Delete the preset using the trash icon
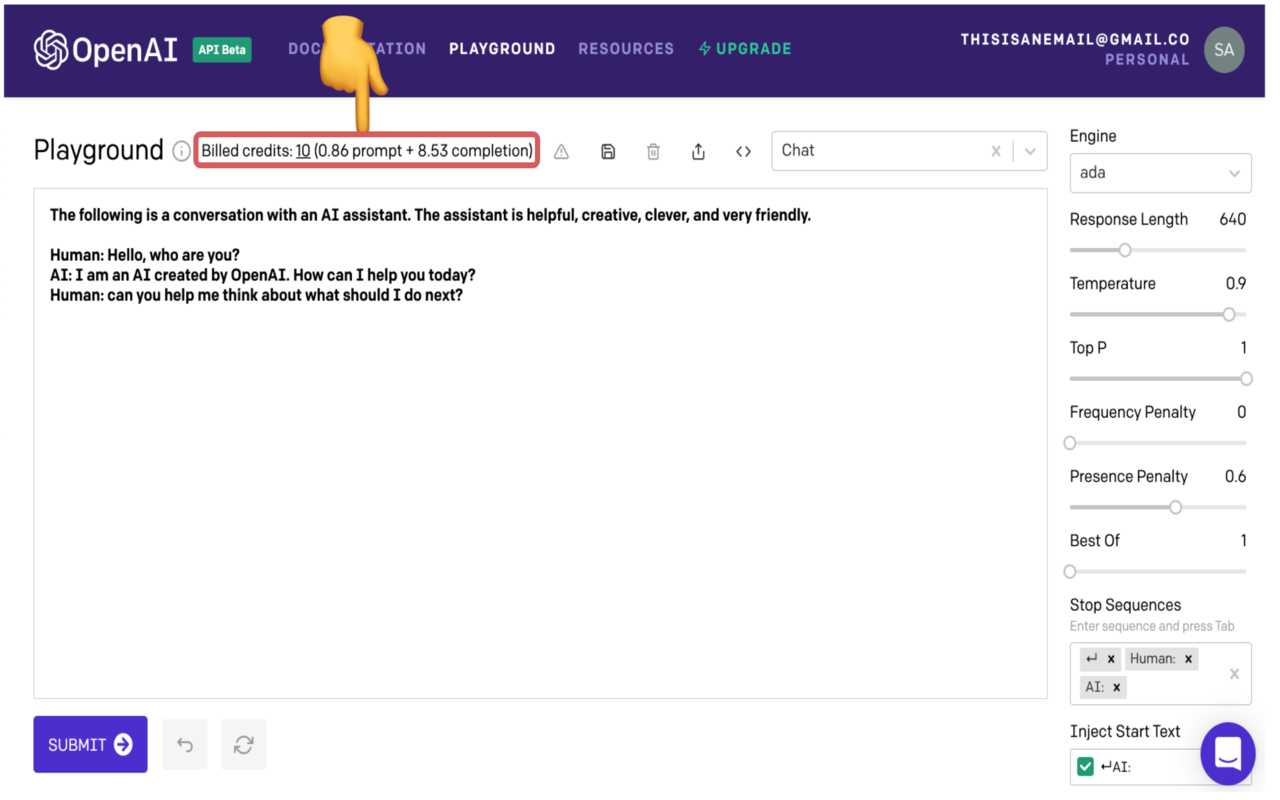Viewport: 1280px width, 800px height. pyautogui.click(x=653, y=152)
